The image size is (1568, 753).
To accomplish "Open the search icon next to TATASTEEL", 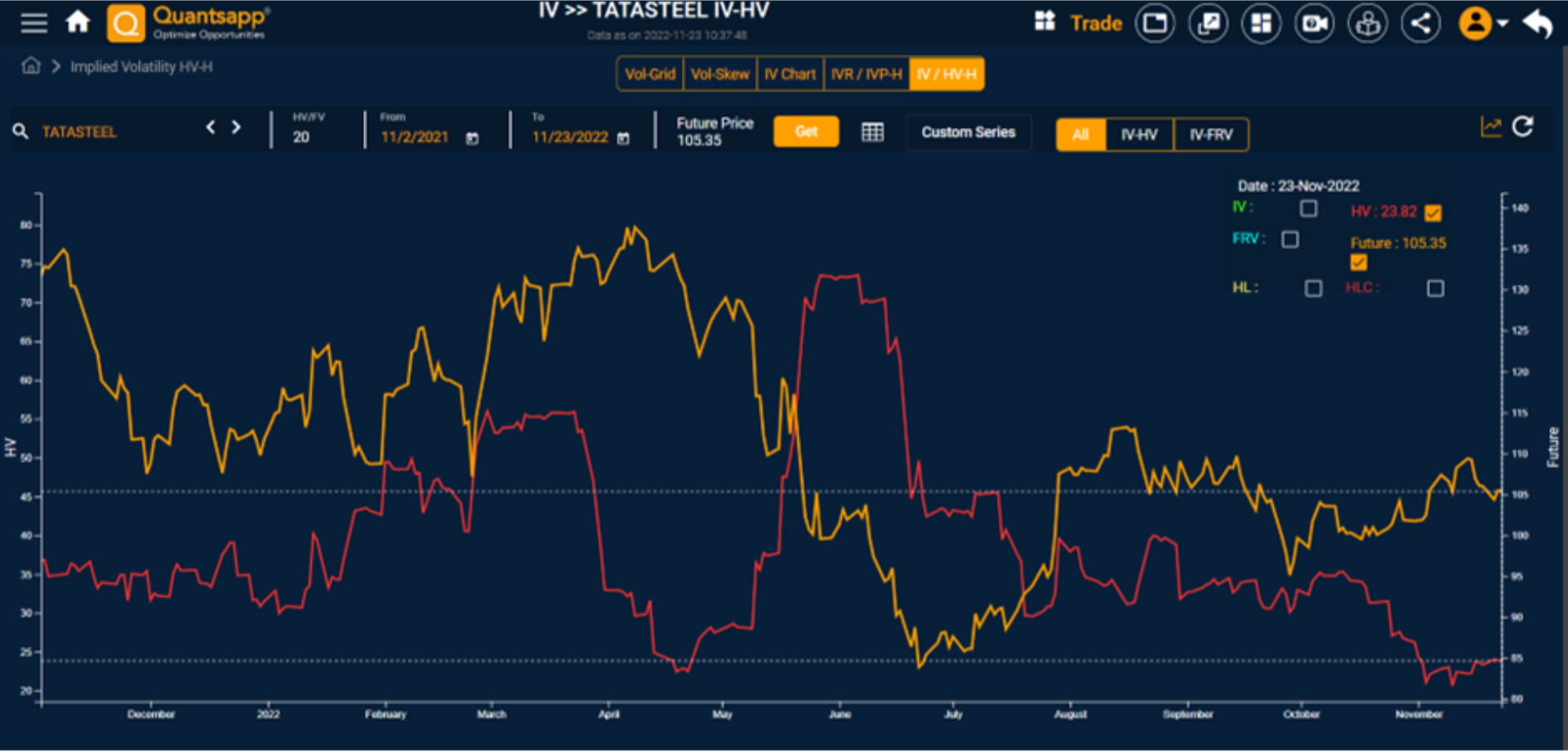I will pos(20,131).
